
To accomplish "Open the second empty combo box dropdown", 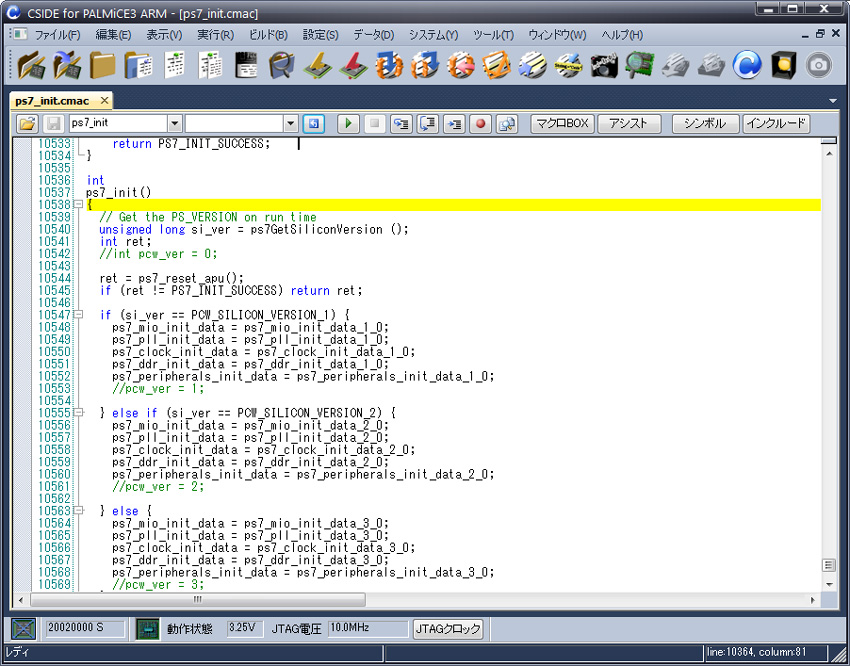I will [291, 124].
